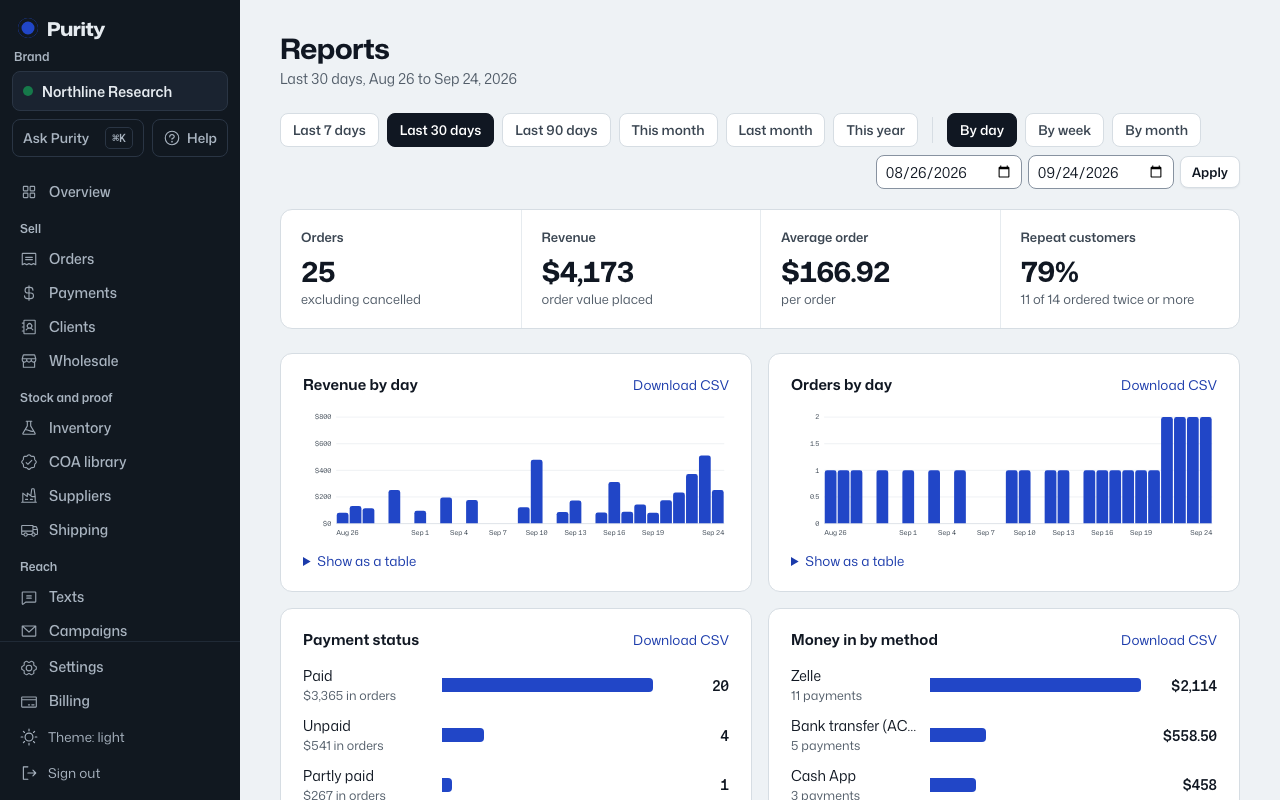Select the Last 90 days range
The width and height of the screenshot is (1280, 800).
click(x=556, y=130)
